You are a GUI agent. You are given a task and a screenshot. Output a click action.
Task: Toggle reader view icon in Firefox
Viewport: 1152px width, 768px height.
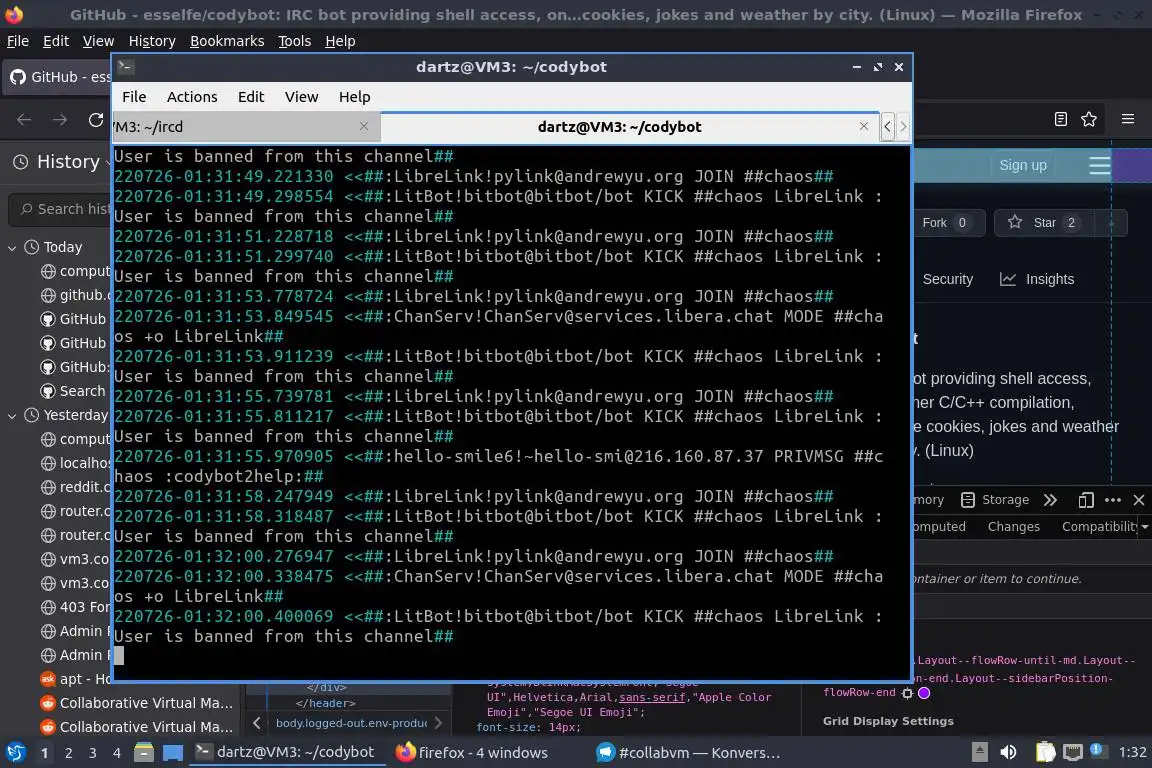[x=1060, y=119]
